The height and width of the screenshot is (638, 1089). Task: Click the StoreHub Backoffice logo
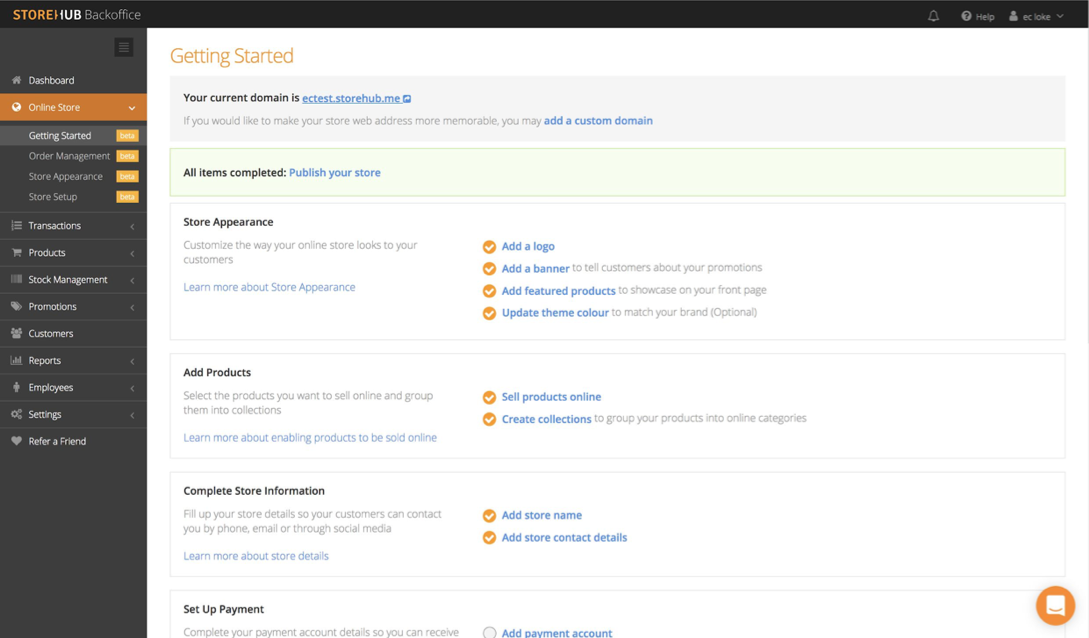click(76, 15)
